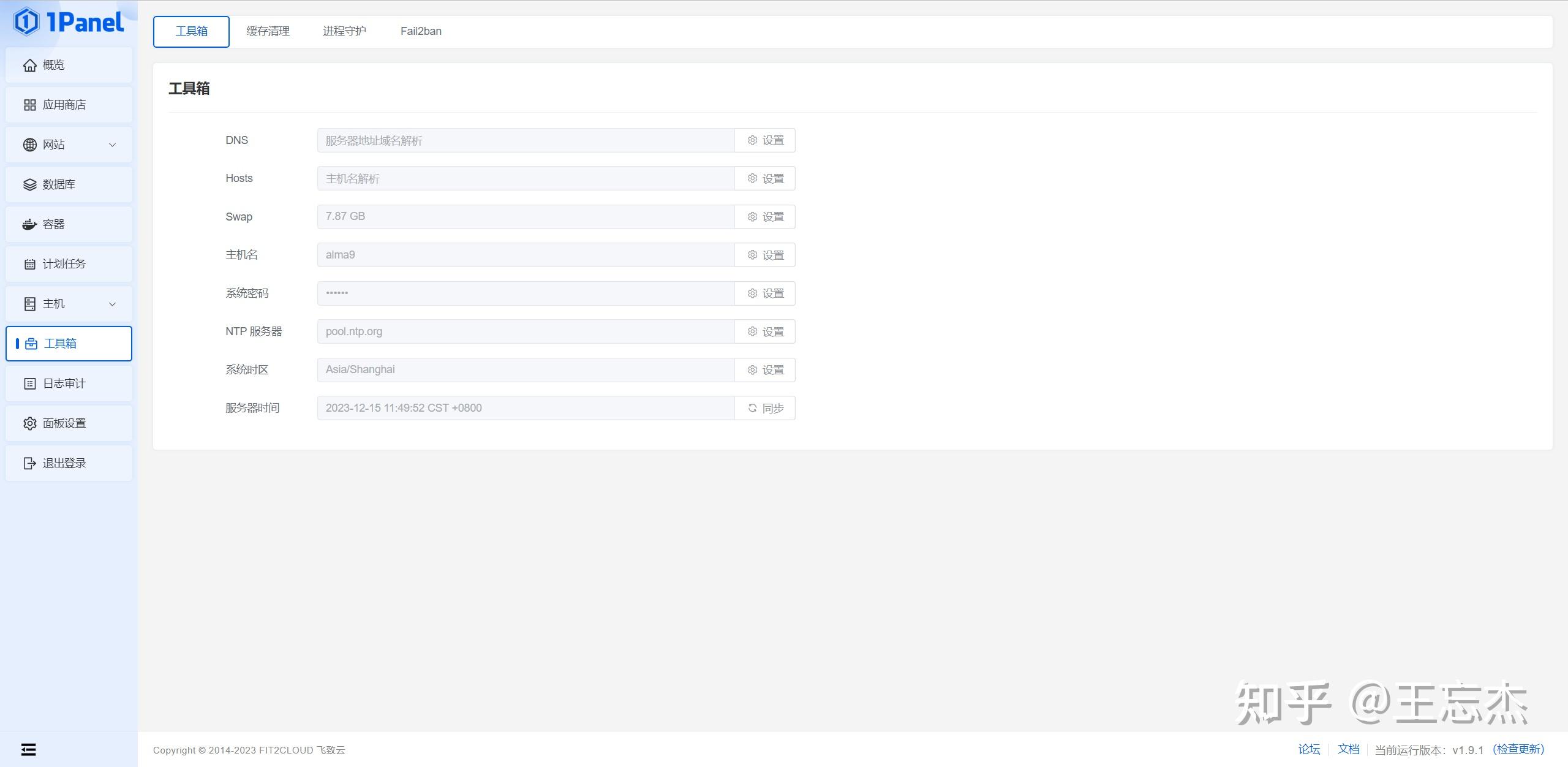1568x767 pixels.
Task: Click the NTP 服务器 input field
Action: click(x=526, y=331)
